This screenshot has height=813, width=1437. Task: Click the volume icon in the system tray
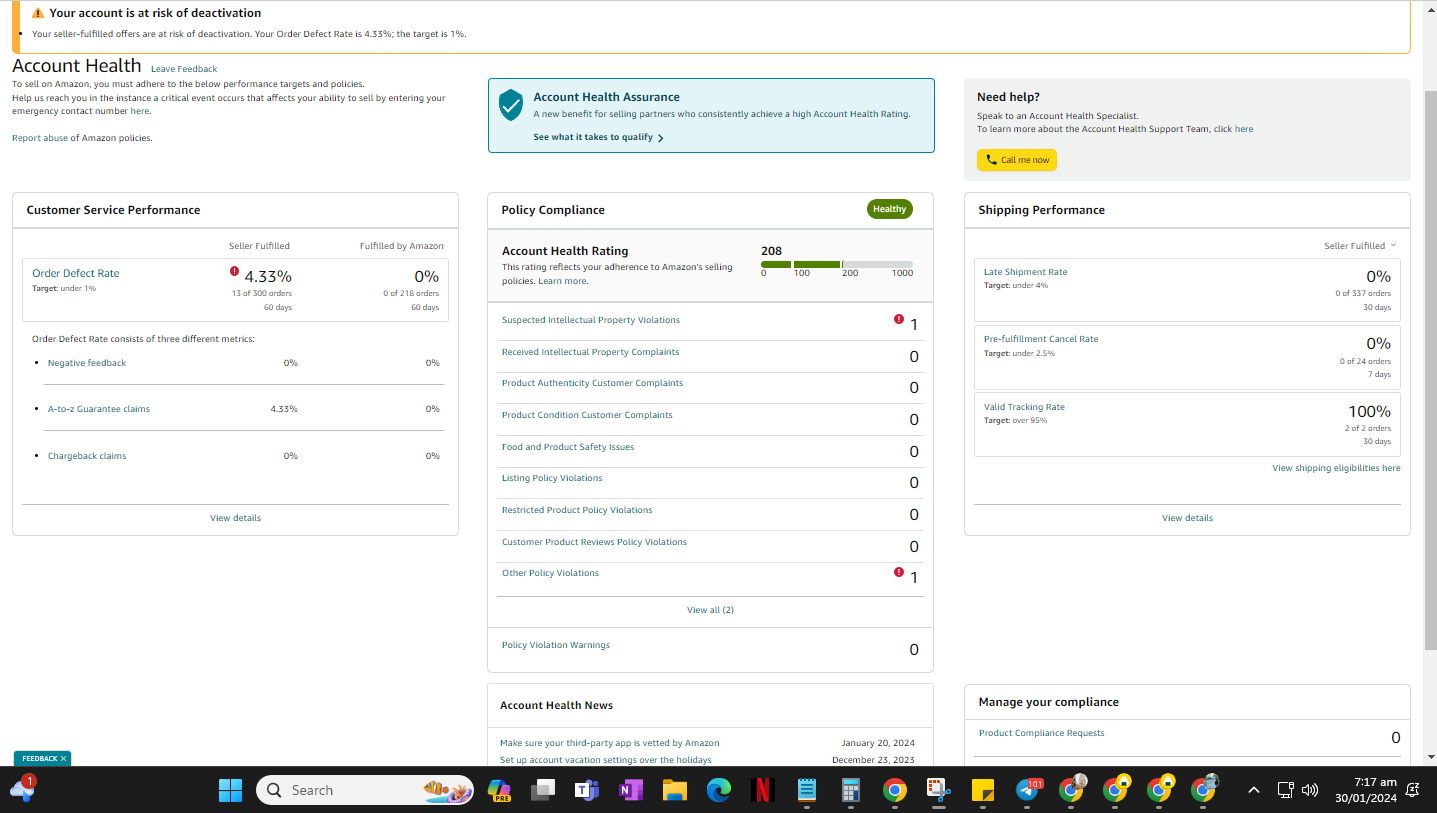tap(1310, 790)
